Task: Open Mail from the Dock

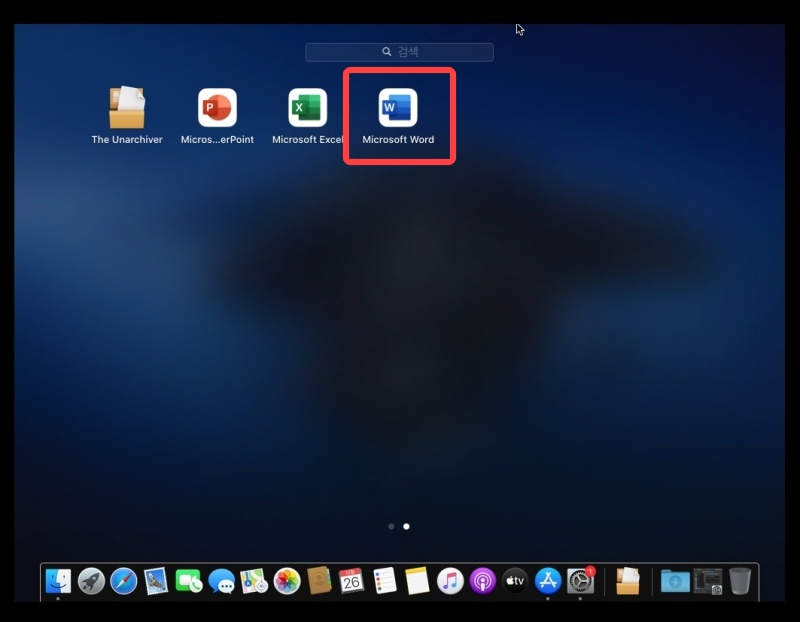Action: tap(156, 581)
